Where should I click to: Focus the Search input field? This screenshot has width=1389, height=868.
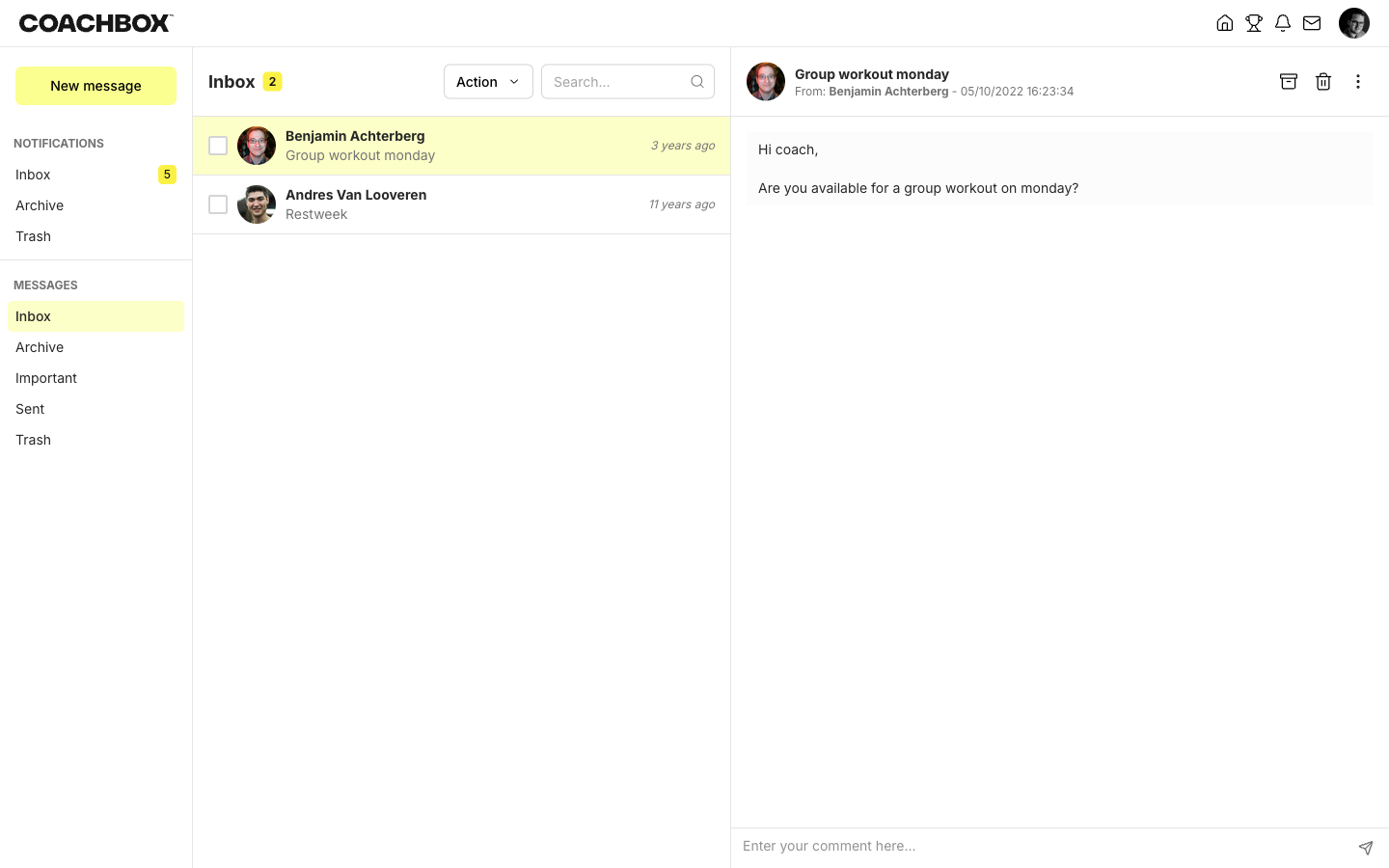(628, 82)
